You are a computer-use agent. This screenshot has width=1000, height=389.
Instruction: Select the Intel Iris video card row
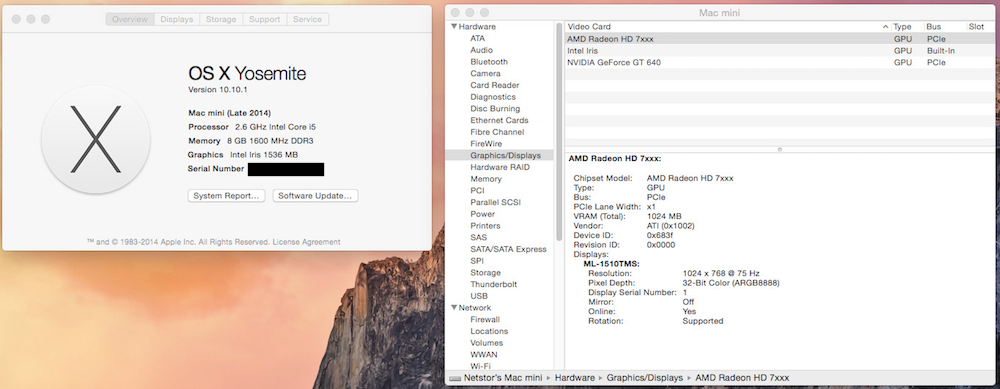click(779, 50)
